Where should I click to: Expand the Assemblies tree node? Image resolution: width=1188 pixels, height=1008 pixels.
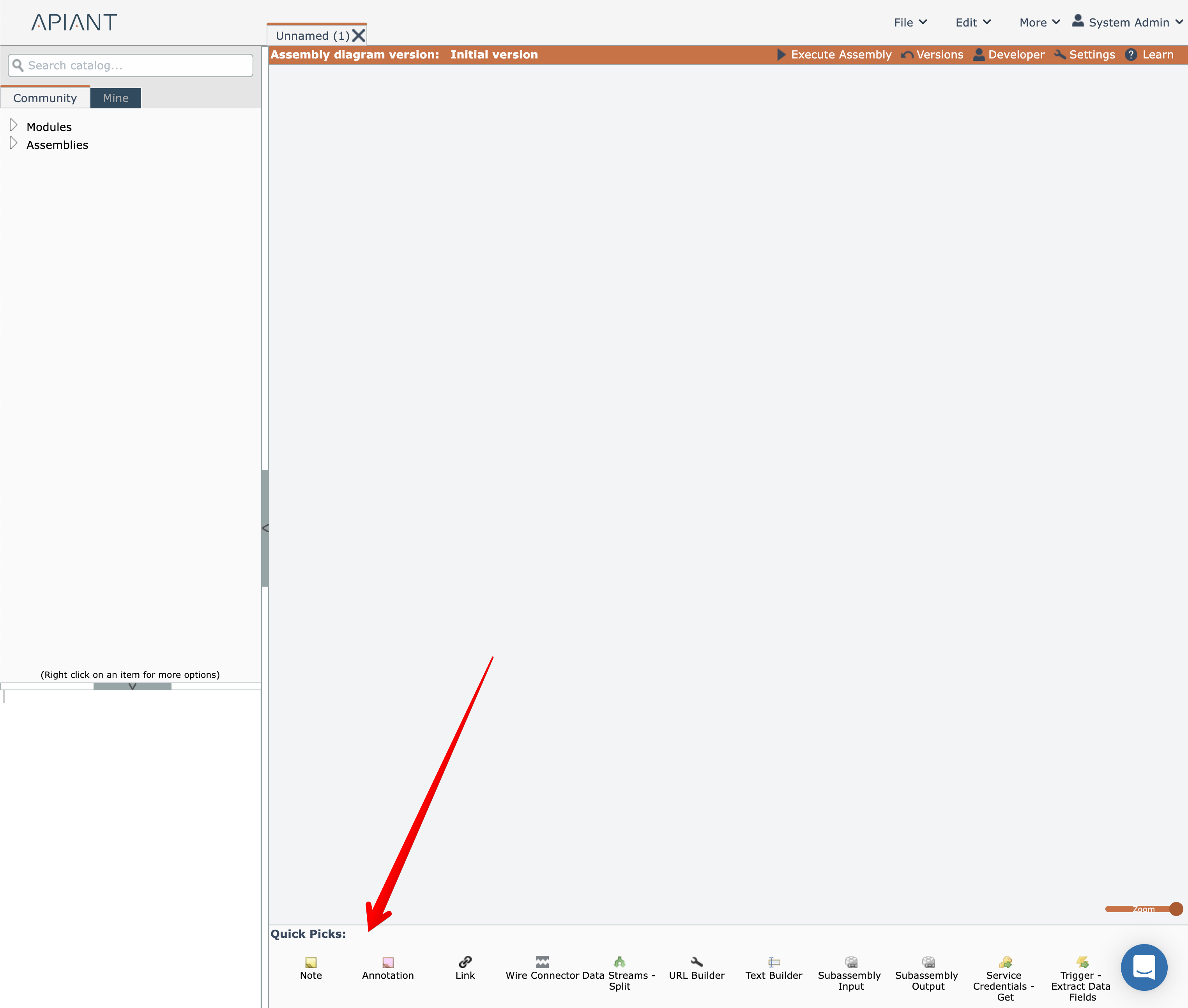pyautogui.click(x=14, y=143)
